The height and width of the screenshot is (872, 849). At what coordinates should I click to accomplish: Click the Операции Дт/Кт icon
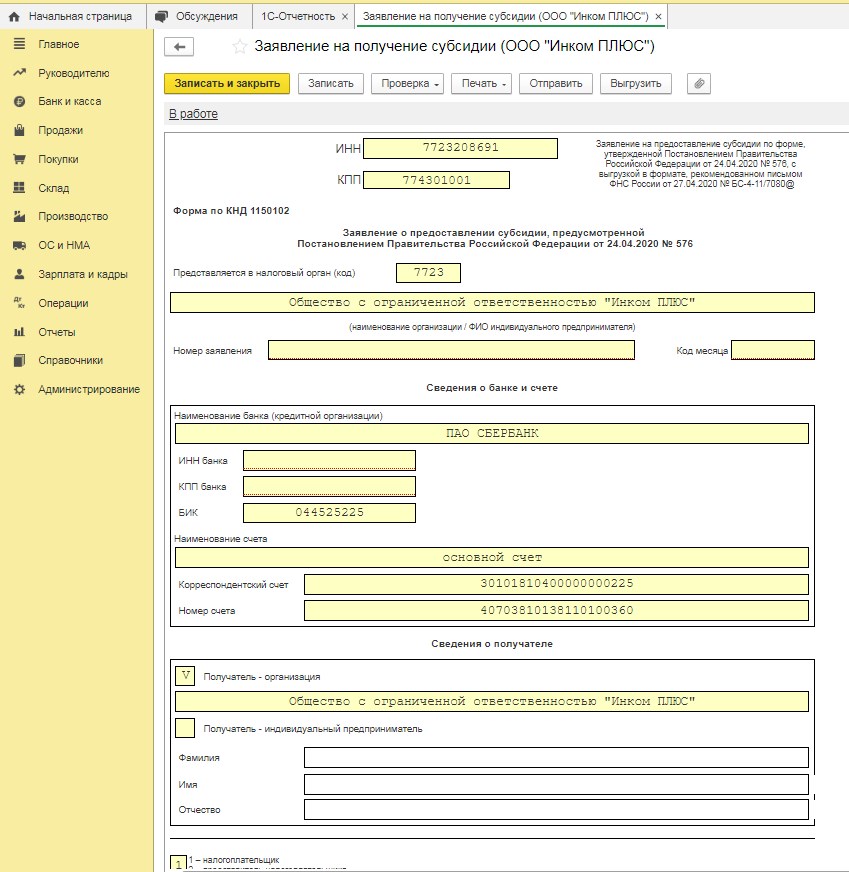pos(19,303)
